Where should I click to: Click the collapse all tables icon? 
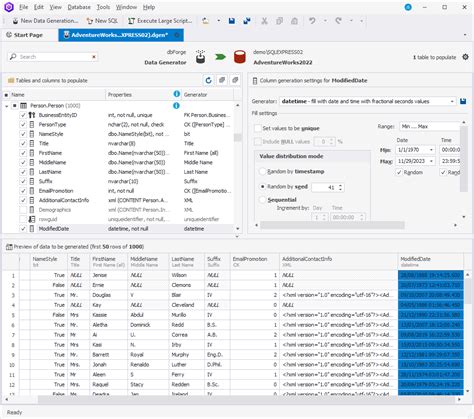click(235, 80)
